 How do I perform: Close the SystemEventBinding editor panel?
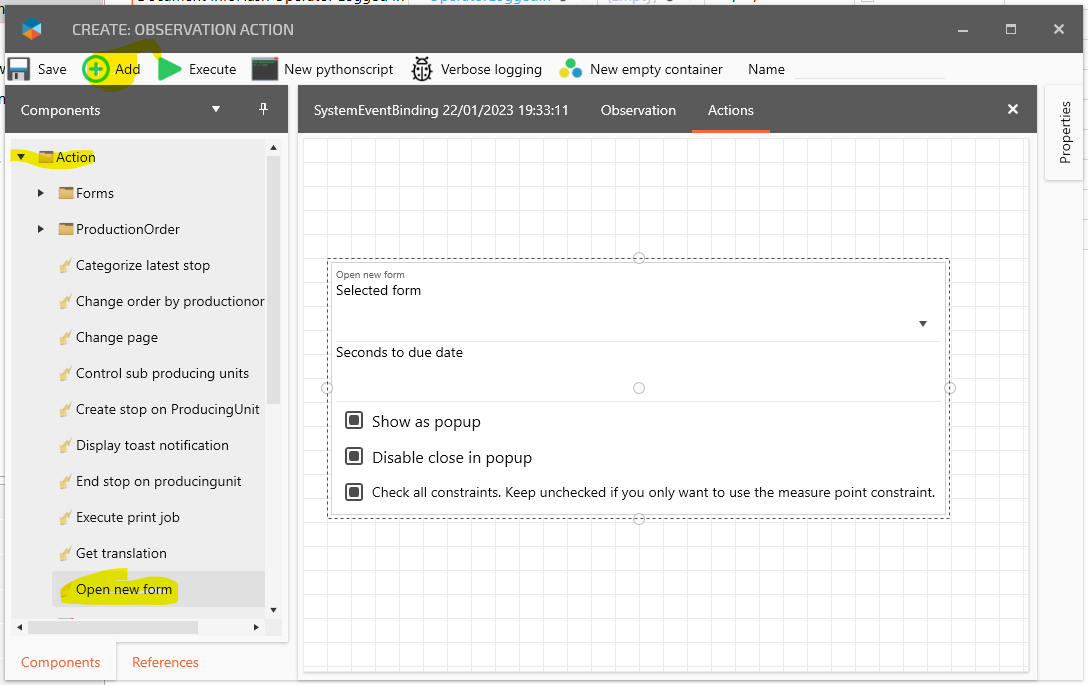[x=1012, y=109]
